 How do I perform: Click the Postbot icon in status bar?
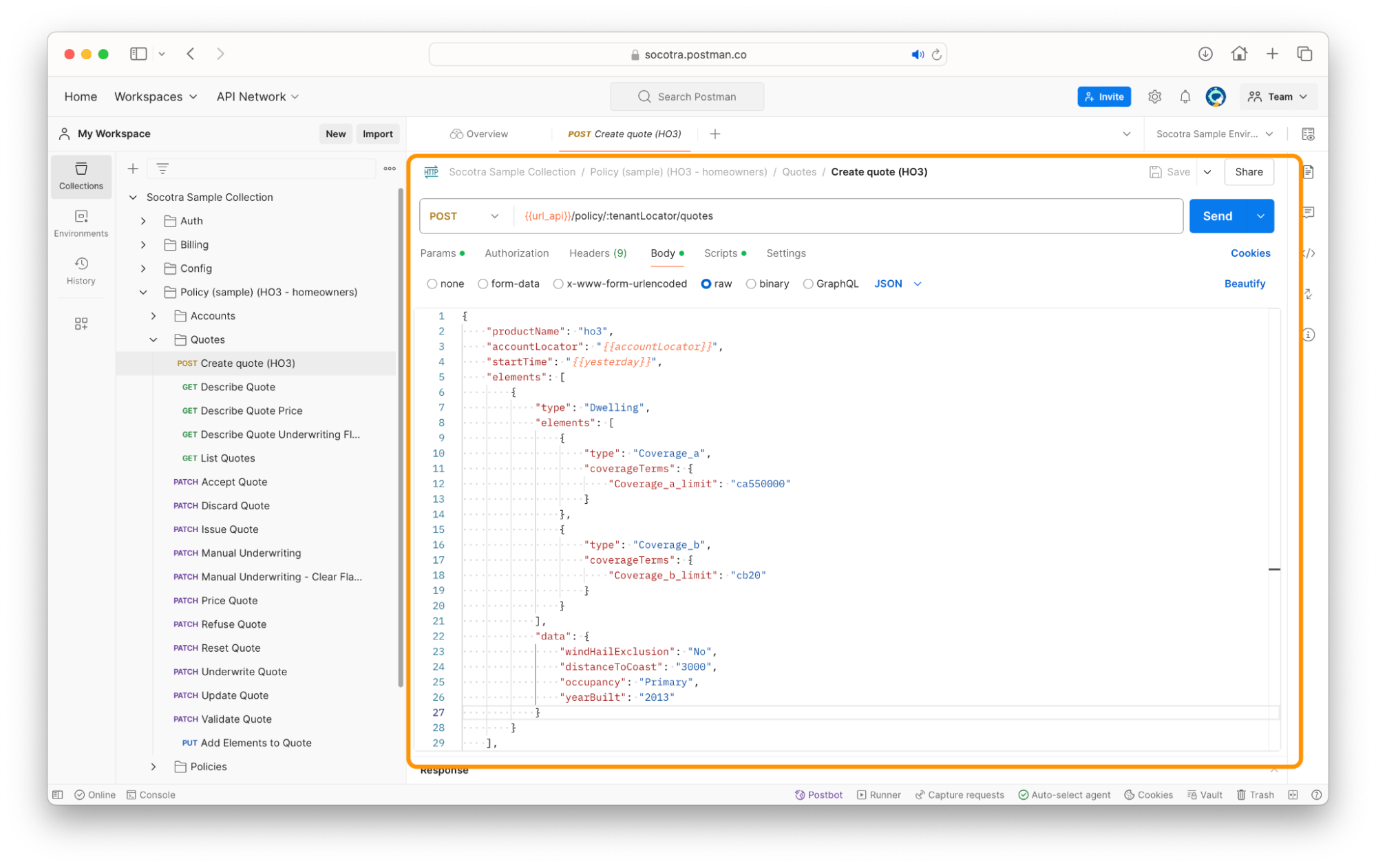pyautogui.click(x=798, y=794)
